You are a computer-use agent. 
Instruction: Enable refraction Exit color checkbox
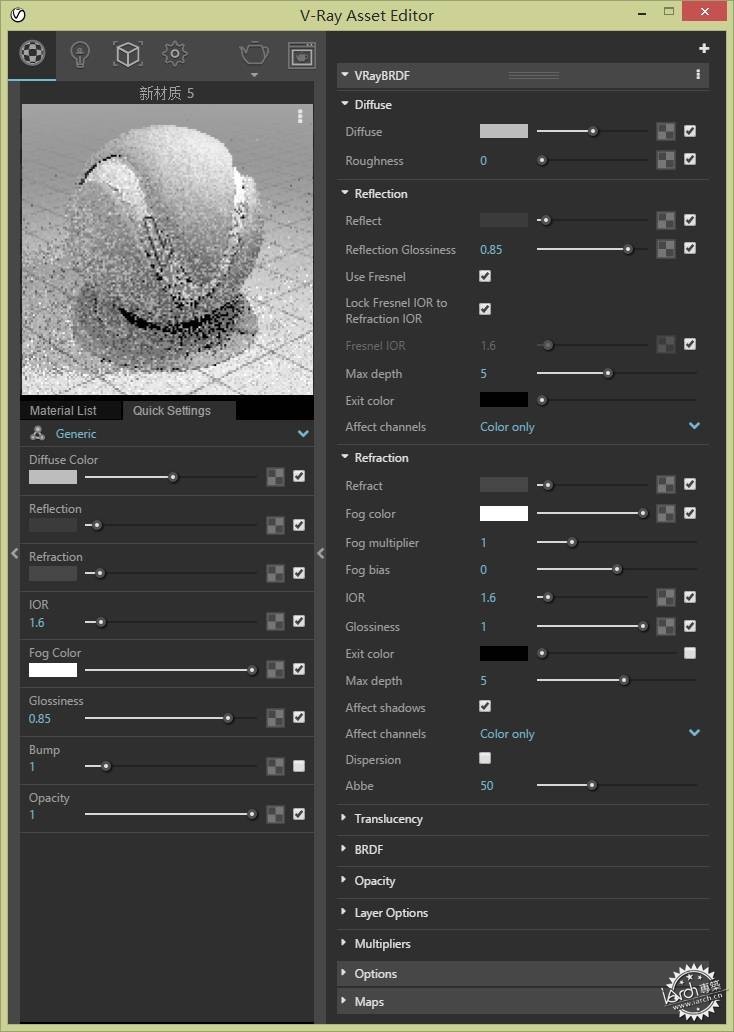690,653
